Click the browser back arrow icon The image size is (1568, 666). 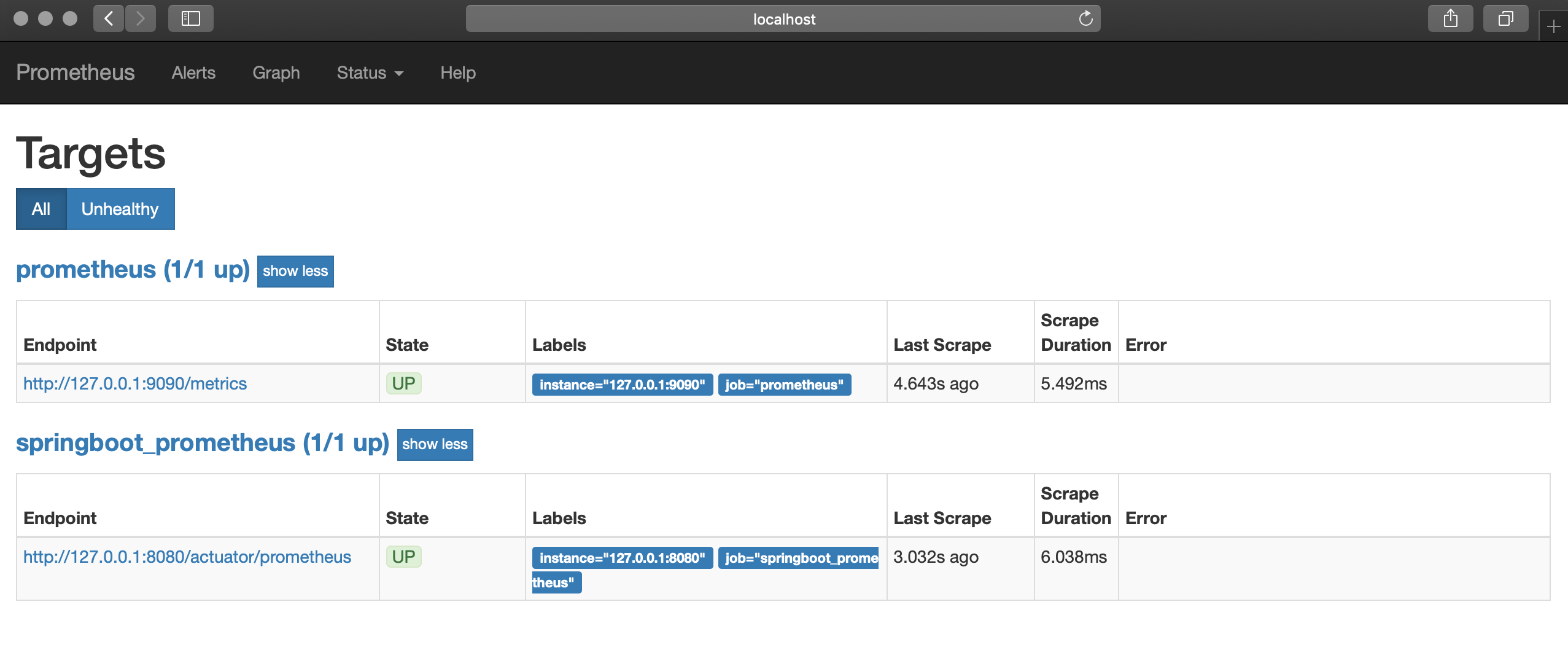click(x=109, y=18)
